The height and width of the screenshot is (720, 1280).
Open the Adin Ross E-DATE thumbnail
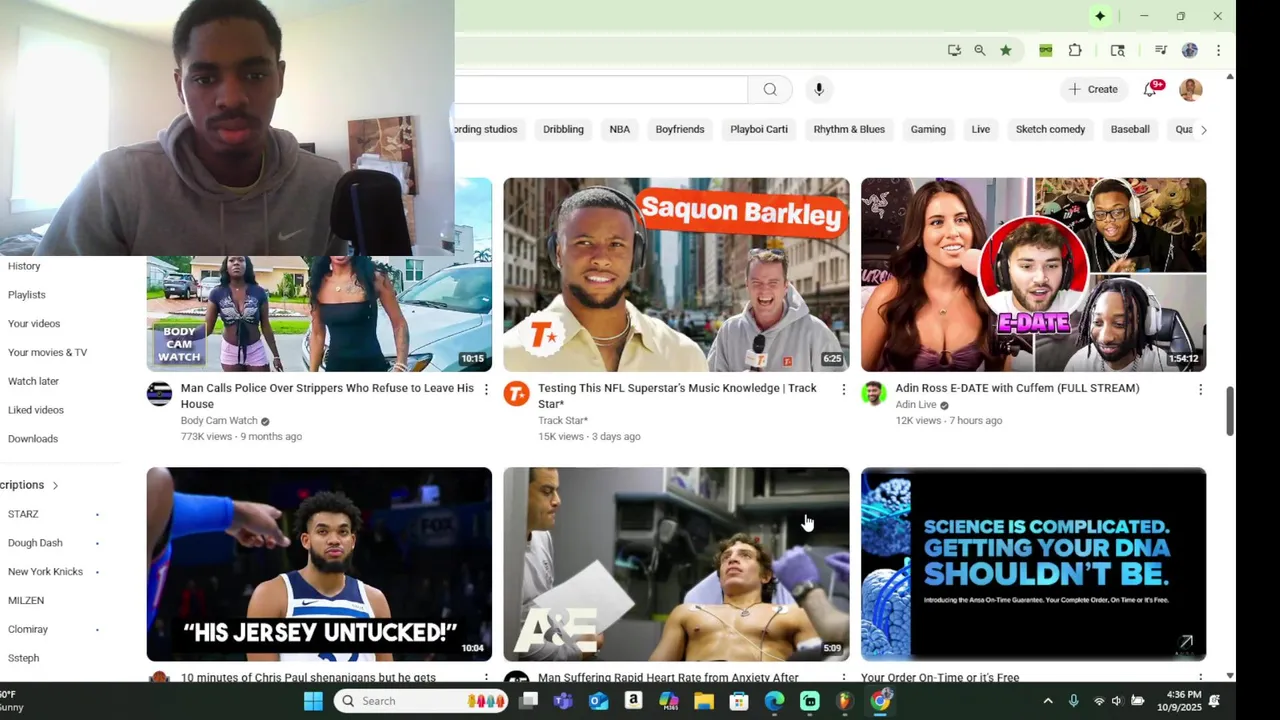[1033, 275]
